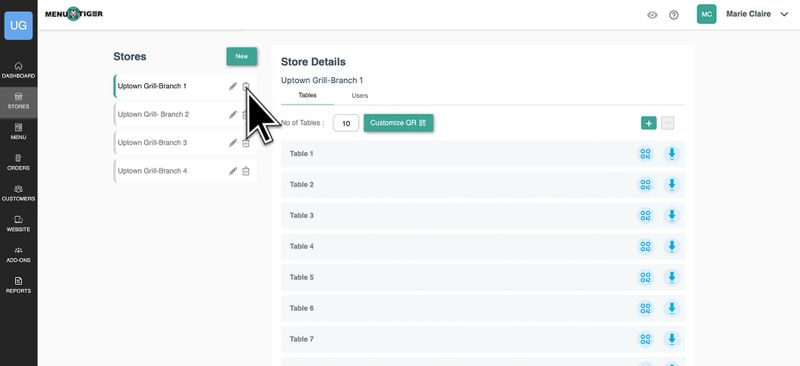
Task: Add a table with the plus button
Action: click(648, 123)
